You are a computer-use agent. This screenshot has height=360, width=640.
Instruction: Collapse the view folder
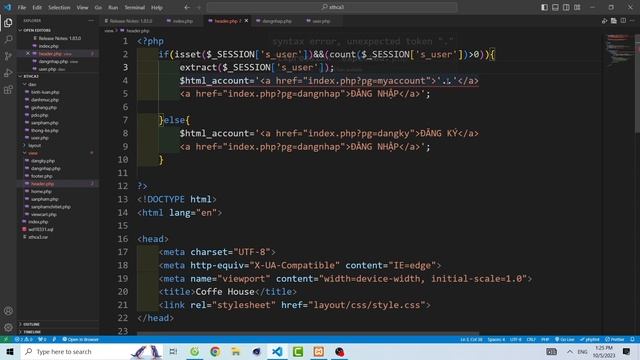[57, 153]
